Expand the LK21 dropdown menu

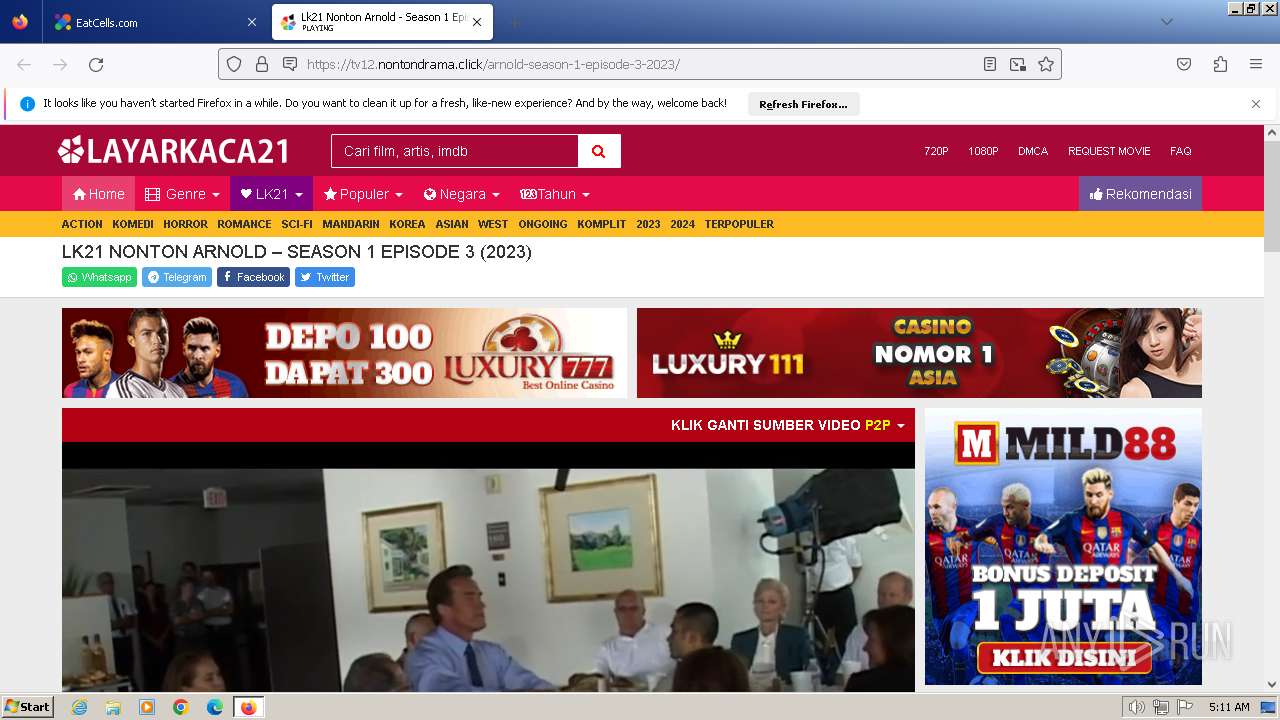pyautogui.click(x=271, y=194)
